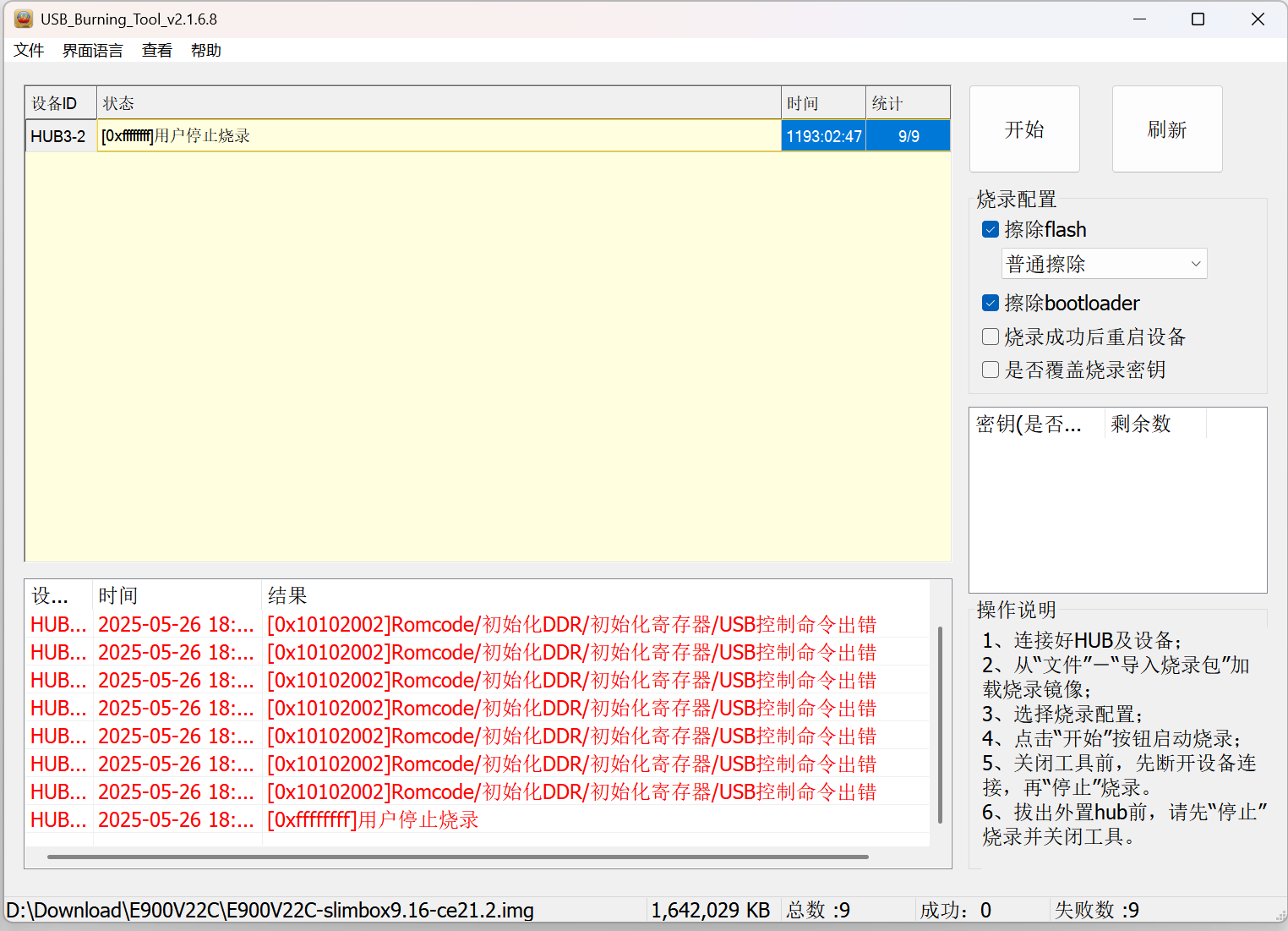Click the 时间 column header in device table
The width and height of the screenshot is (1288, 931).
tap(823, 103)
